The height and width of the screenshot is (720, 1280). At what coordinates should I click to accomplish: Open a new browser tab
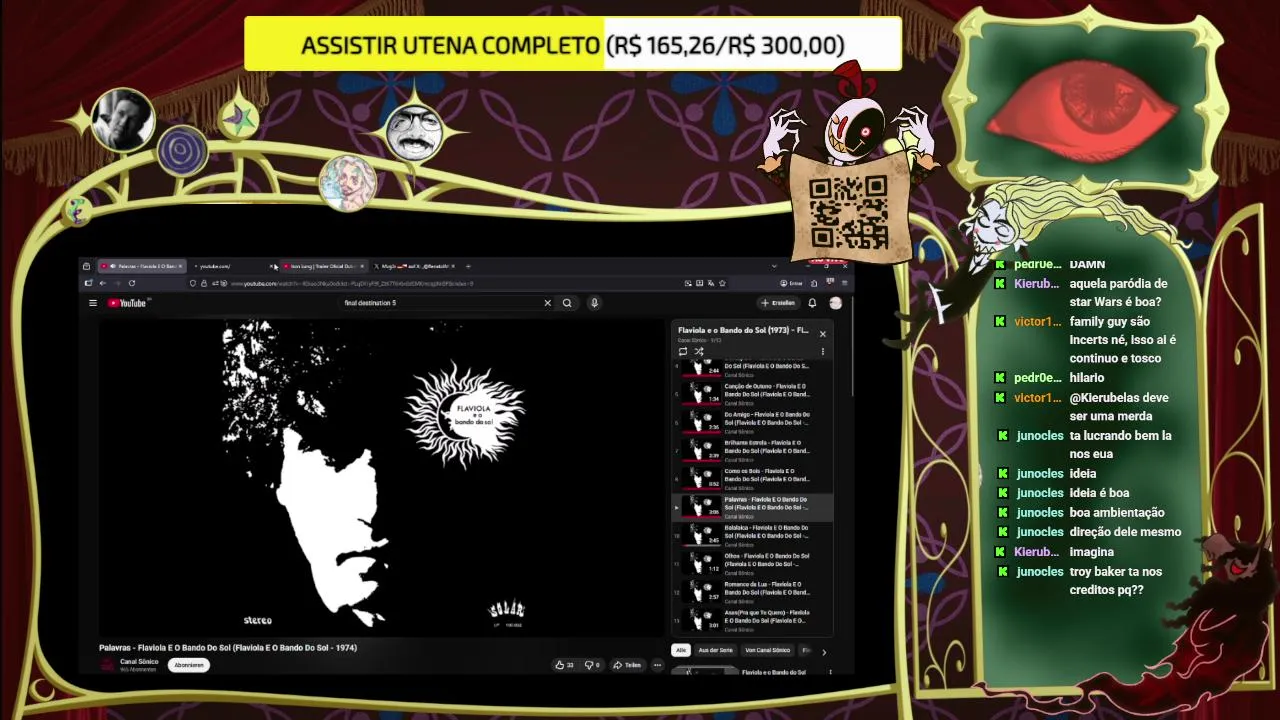point(468,266)
